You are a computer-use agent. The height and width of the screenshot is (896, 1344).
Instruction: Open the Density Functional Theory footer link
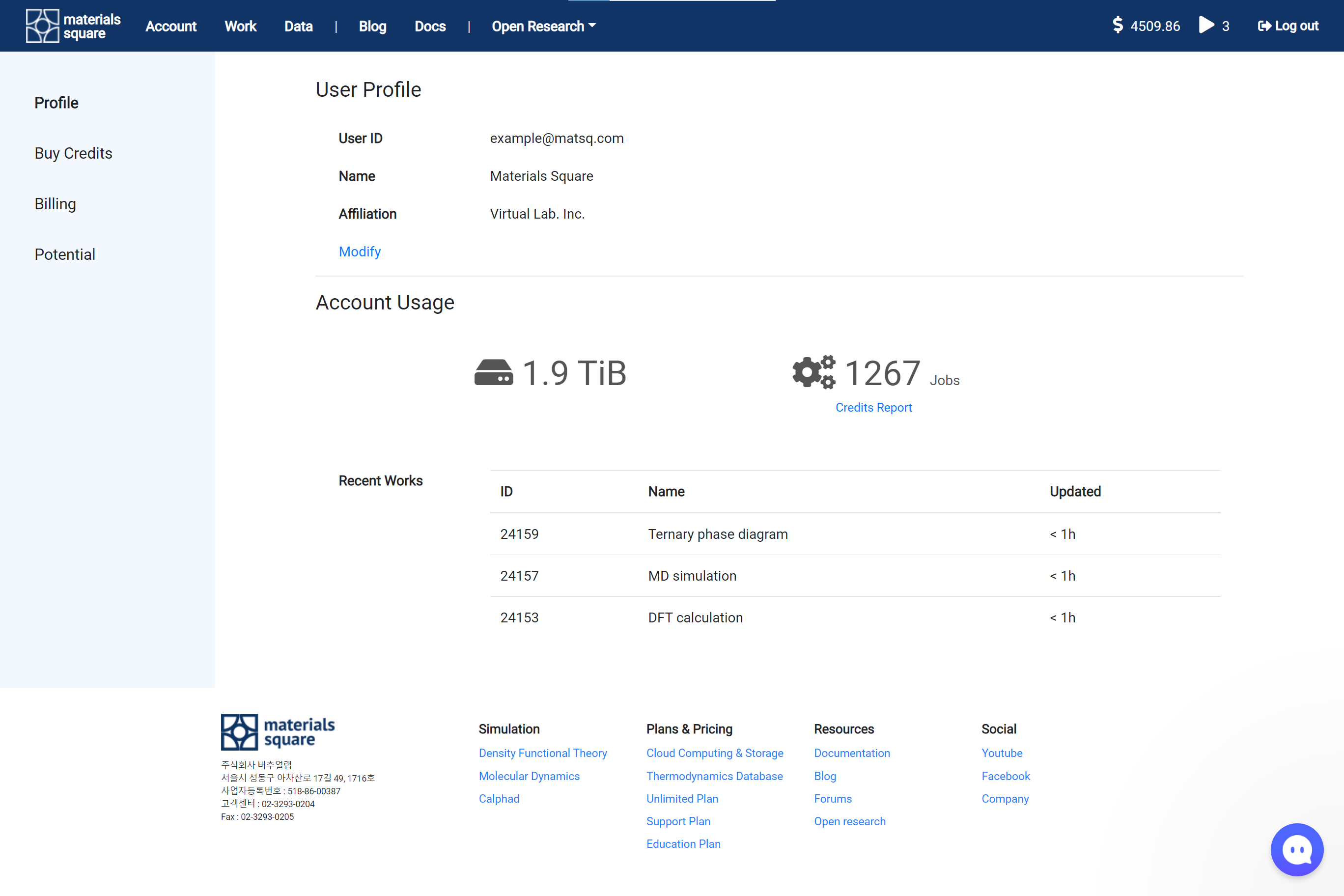pos(542,753)
